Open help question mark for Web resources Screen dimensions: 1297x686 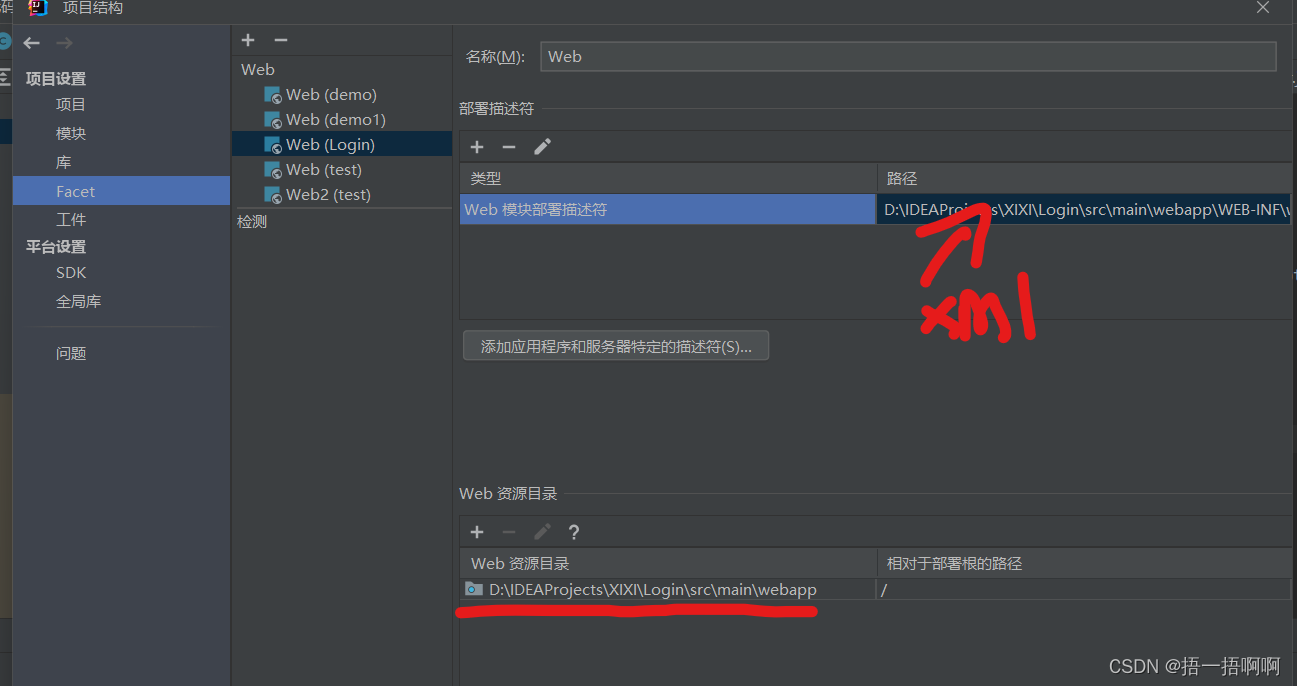(574, 532)
